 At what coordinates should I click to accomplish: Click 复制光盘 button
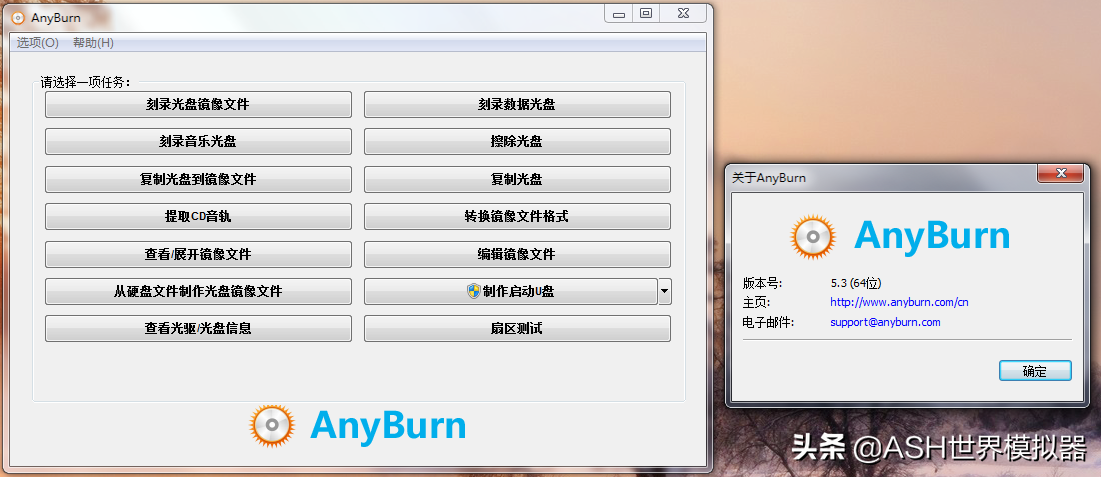[517, 179]
